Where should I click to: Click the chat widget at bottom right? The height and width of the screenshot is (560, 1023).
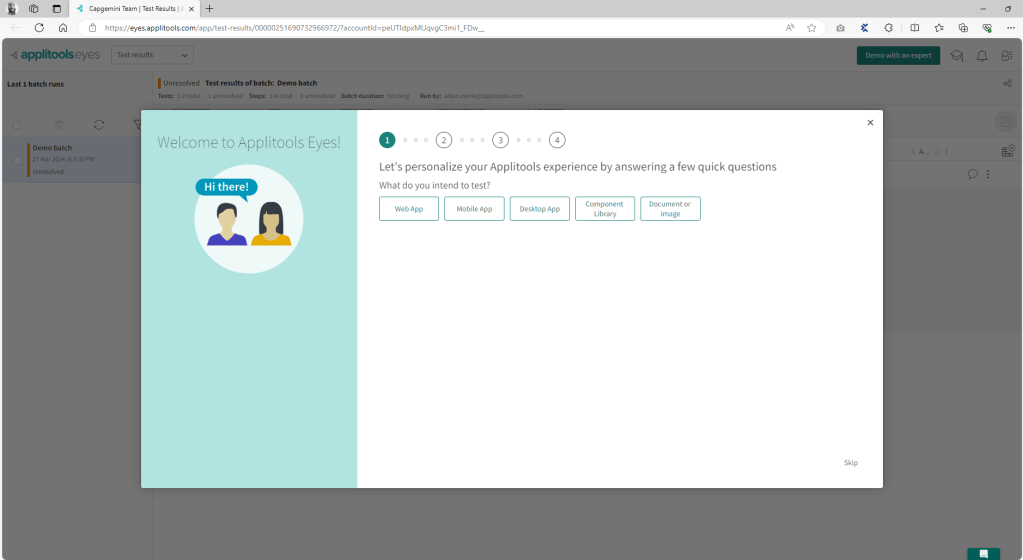coord(983,553)
